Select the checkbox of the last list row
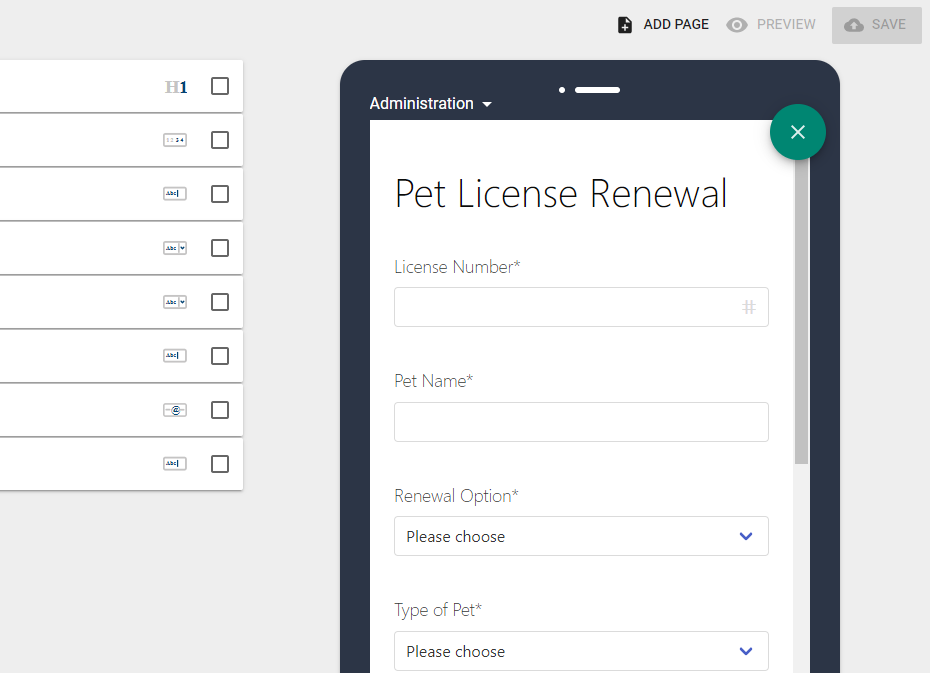 [220, 464]
